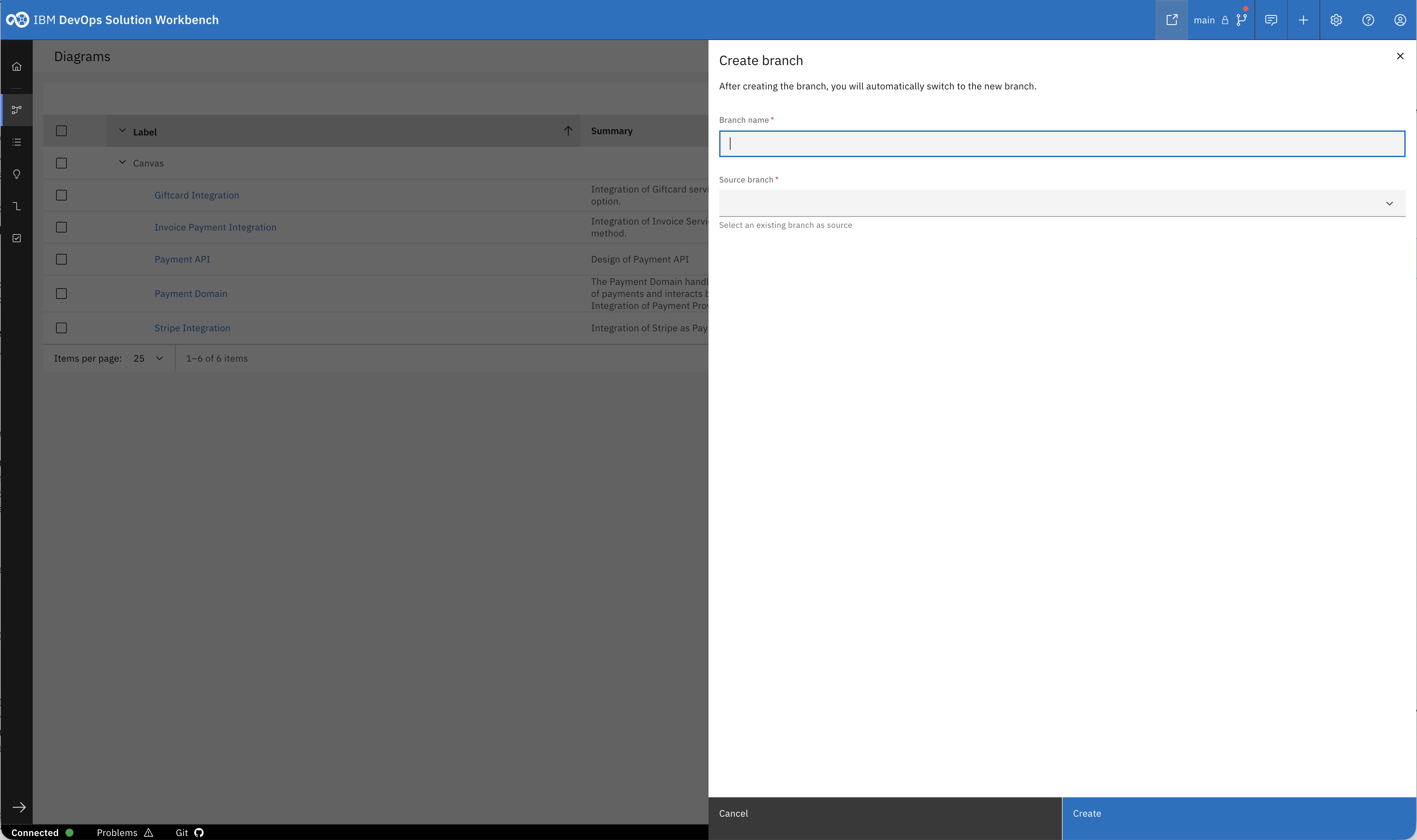Viewport: 1417px width, 840px height.
Task: Open the external link icon in header
Action: pos(1171,20)
